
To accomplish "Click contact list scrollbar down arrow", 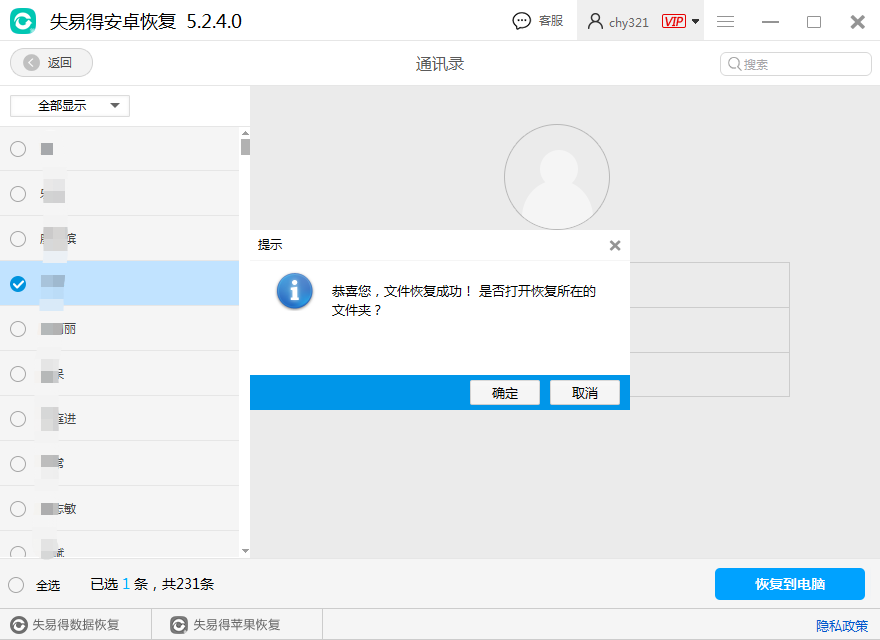I will tap(245, 551).
